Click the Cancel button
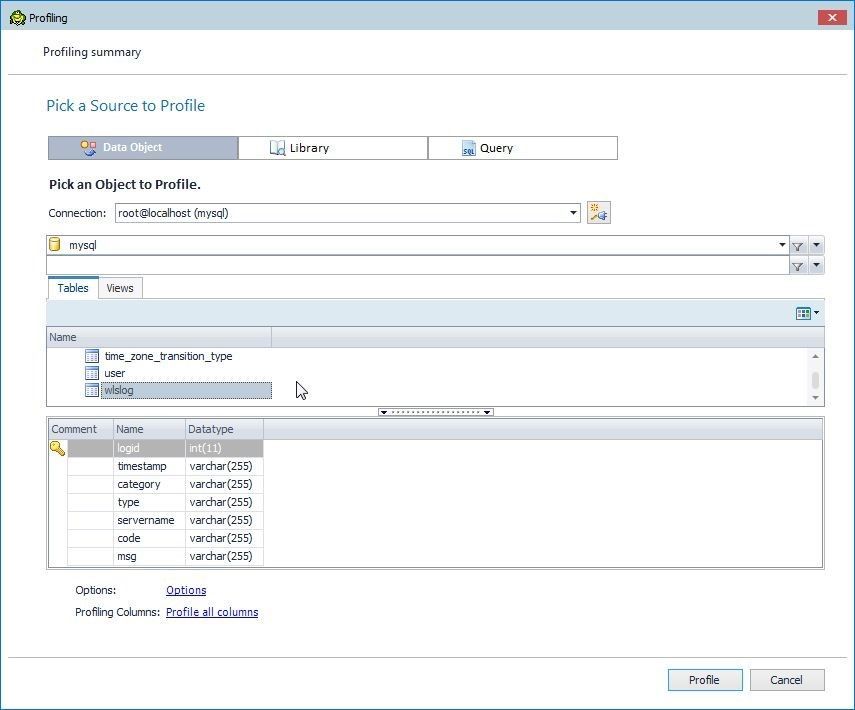The width and height of the screenshot is (855, 710). (787, 680)
